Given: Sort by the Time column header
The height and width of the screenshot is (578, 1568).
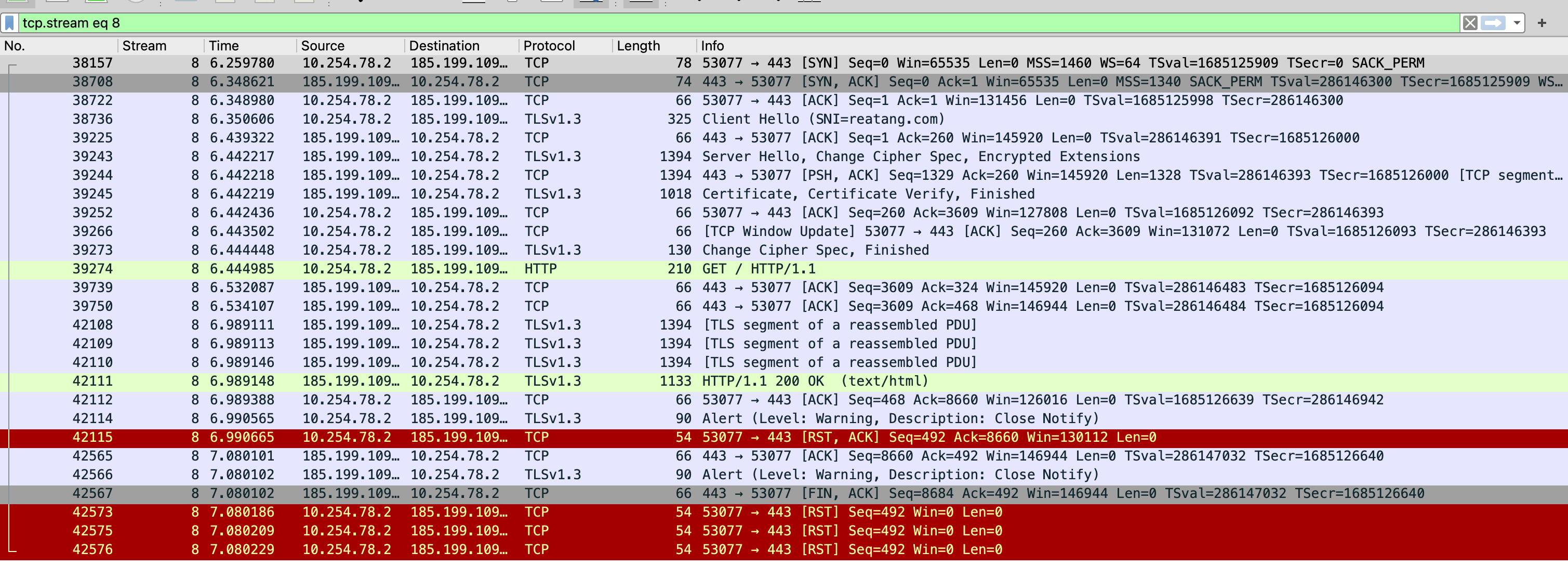Looking at the screenshot, I should click(x=250, y=46).
